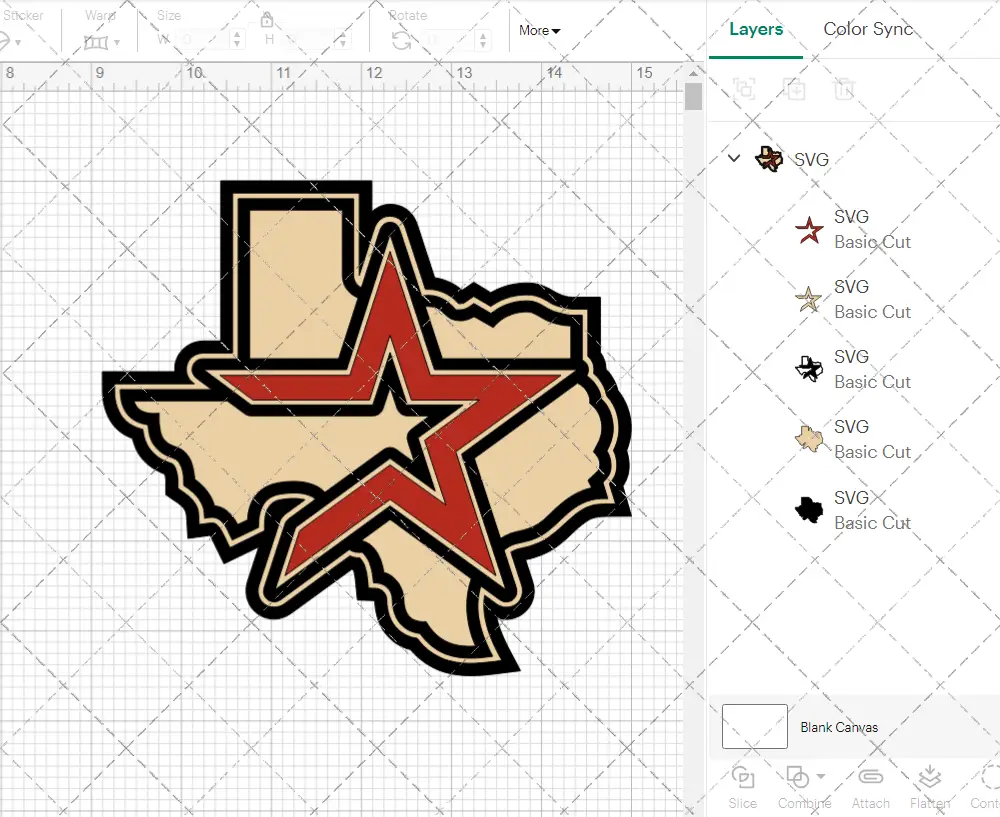The image size is (1000, 817).
Task: Click the Rotate icon in toolbar
Action: 401,40
